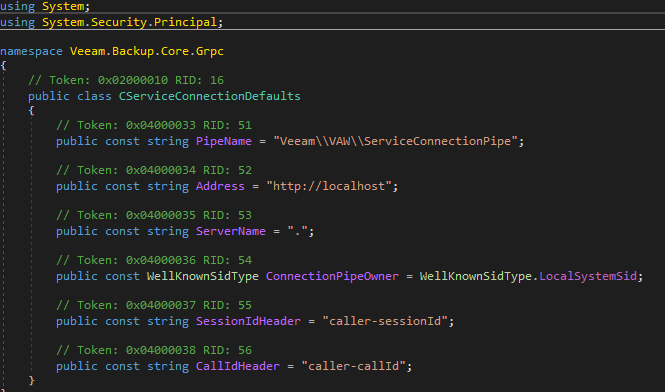Viewport: 665px width, 392px height.
Task: Click the CallIdHeader constant name
Action: [x=238, y=366]
